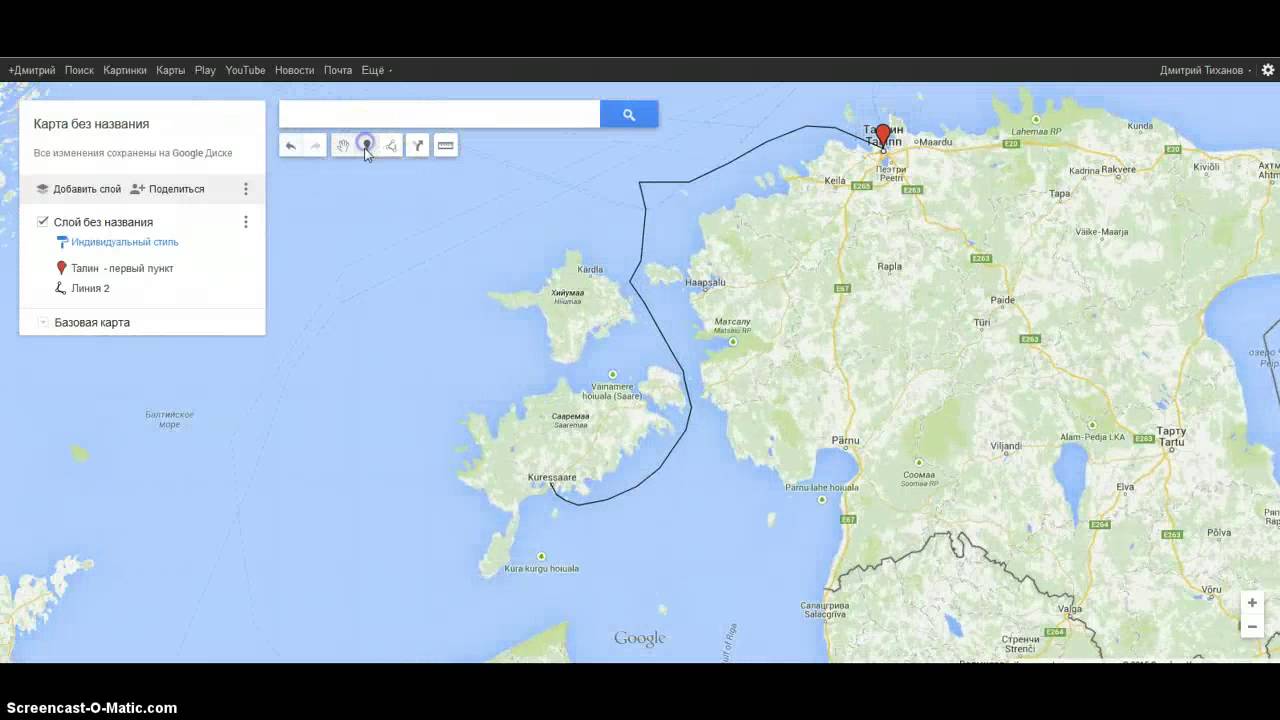Select the Талин - первый пункт item
This screenshot has height=720, width=1280.
point(122,268)
